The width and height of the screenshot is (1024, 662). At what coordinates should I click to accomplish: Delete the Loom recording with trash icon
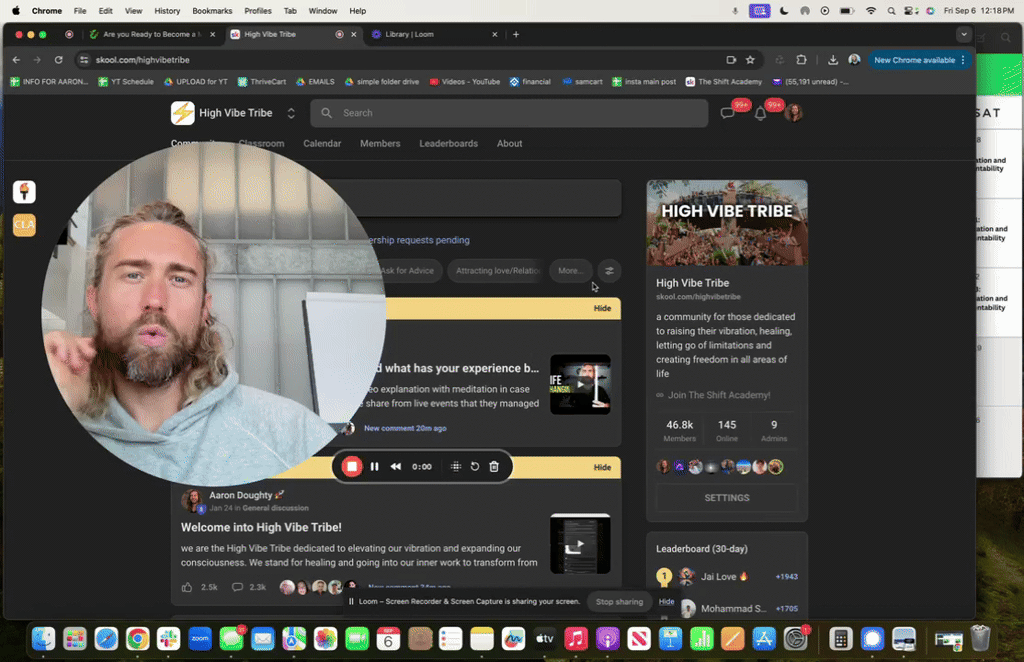point(494,466)
